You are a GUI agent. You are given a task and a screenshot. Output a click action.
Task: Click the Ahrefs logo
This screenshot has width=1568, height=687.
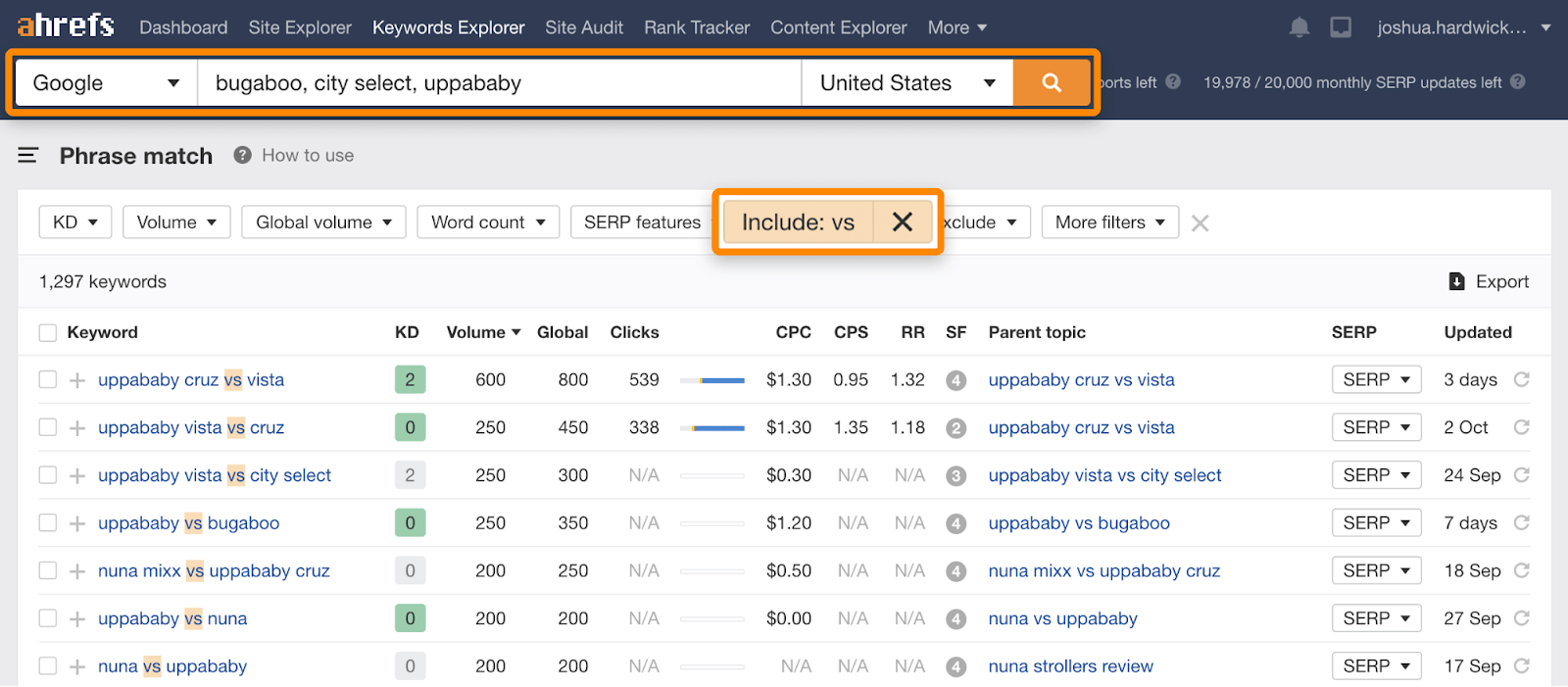(x=66, y=25)
